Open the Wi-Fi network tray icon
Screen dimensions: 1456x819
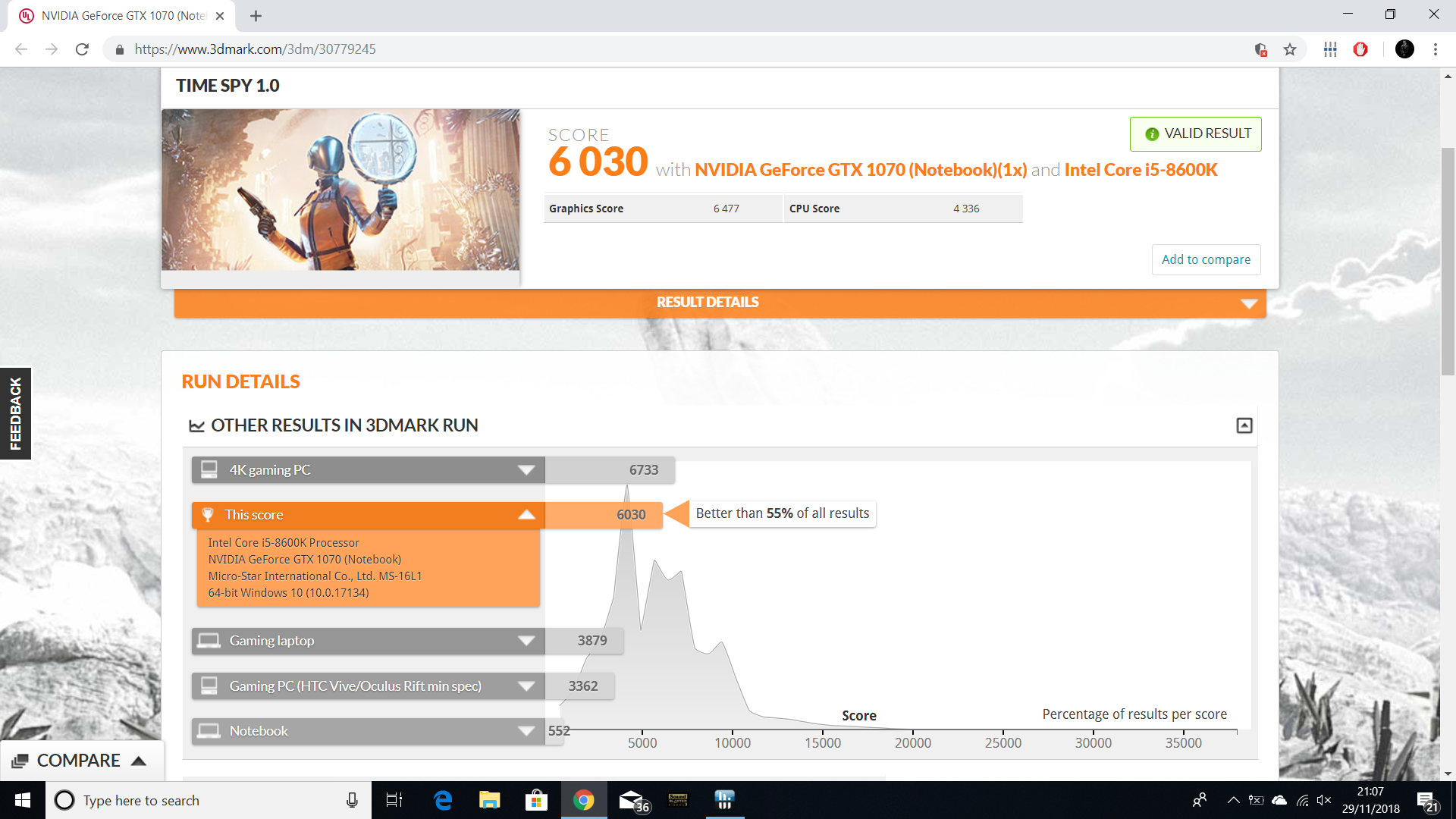tap(1302, 800)
